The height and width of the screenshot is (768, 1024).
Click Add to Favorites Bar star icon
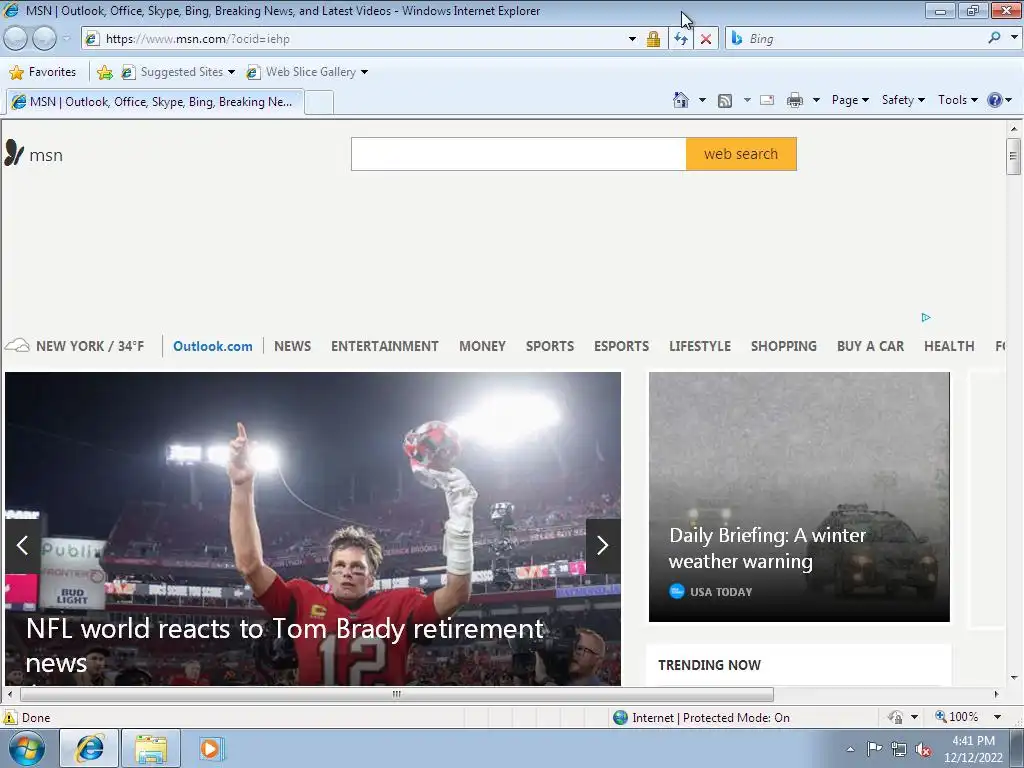(x=104, y=72)
